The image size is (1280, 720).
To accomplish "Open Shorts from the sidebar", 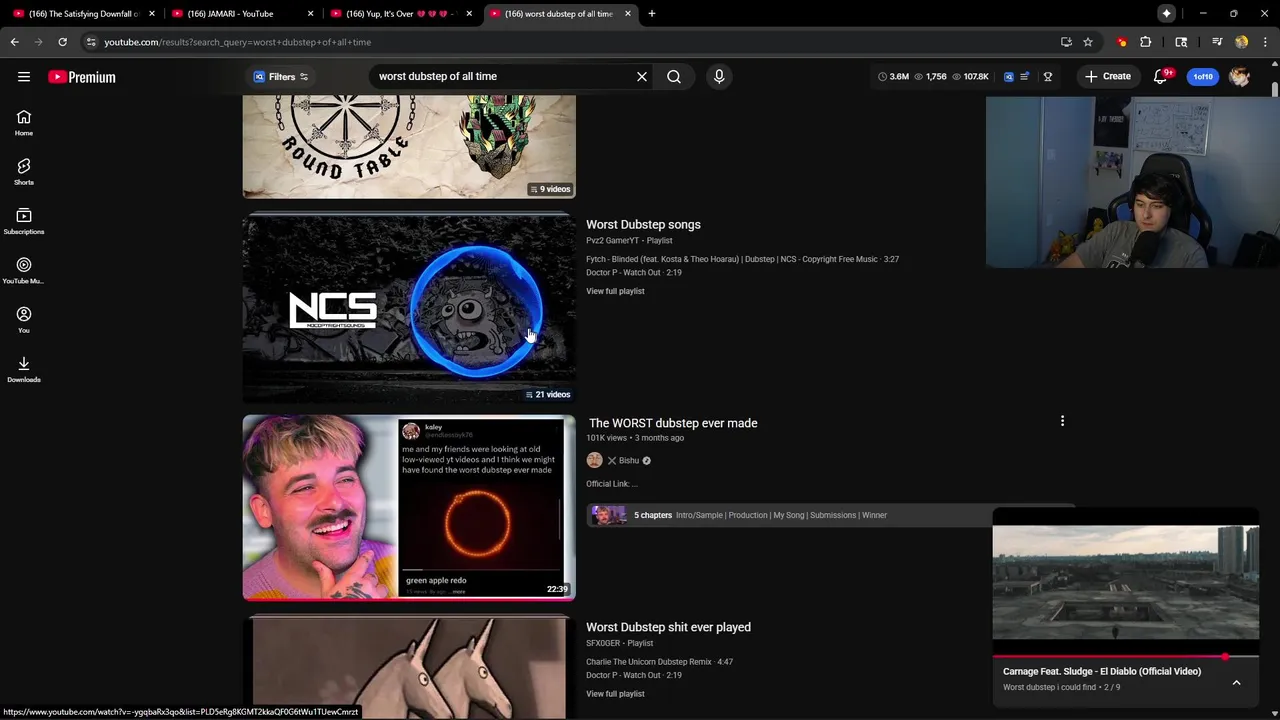I will (x=24, y=172).
